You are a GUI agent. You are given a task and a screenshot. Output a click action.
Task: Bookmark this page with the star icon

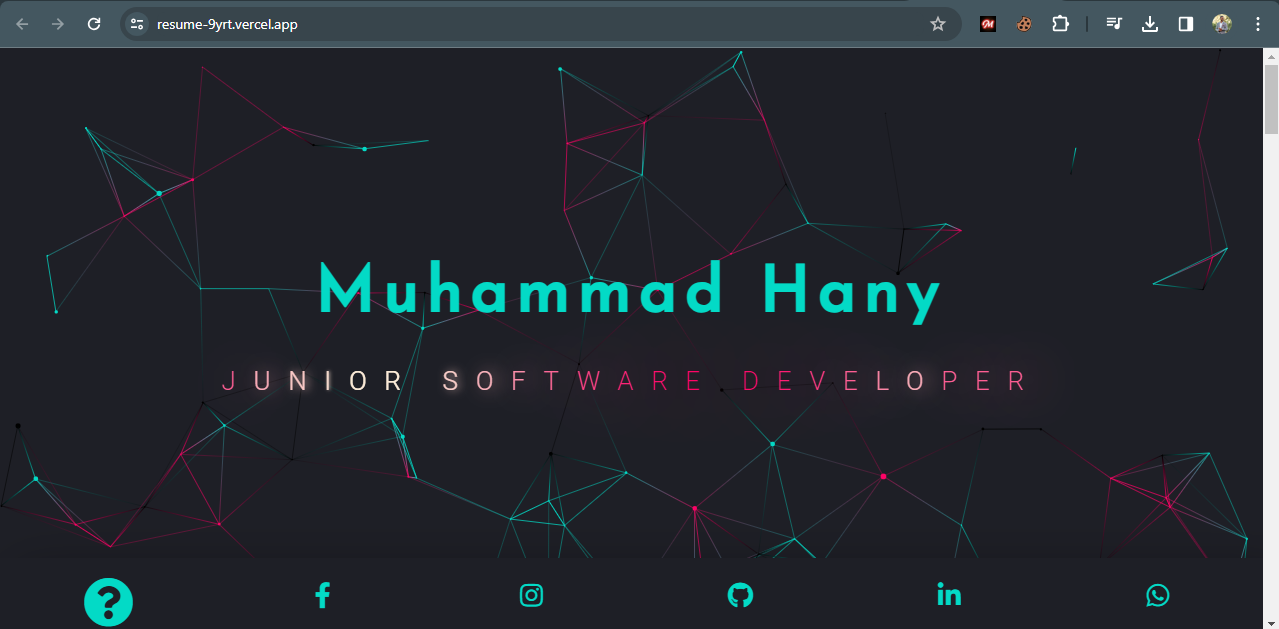tap(937, 24)
